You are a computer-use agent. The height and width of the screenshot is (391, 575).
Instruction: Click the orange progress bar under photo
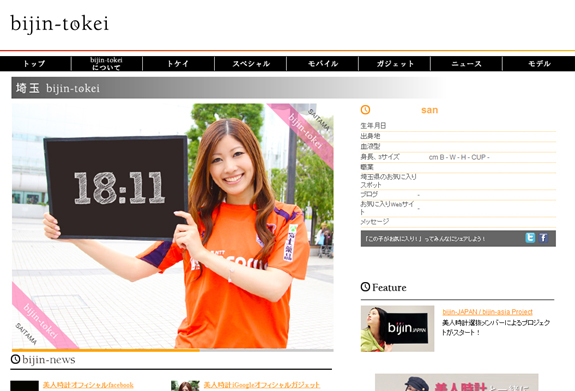pos(106,350)
